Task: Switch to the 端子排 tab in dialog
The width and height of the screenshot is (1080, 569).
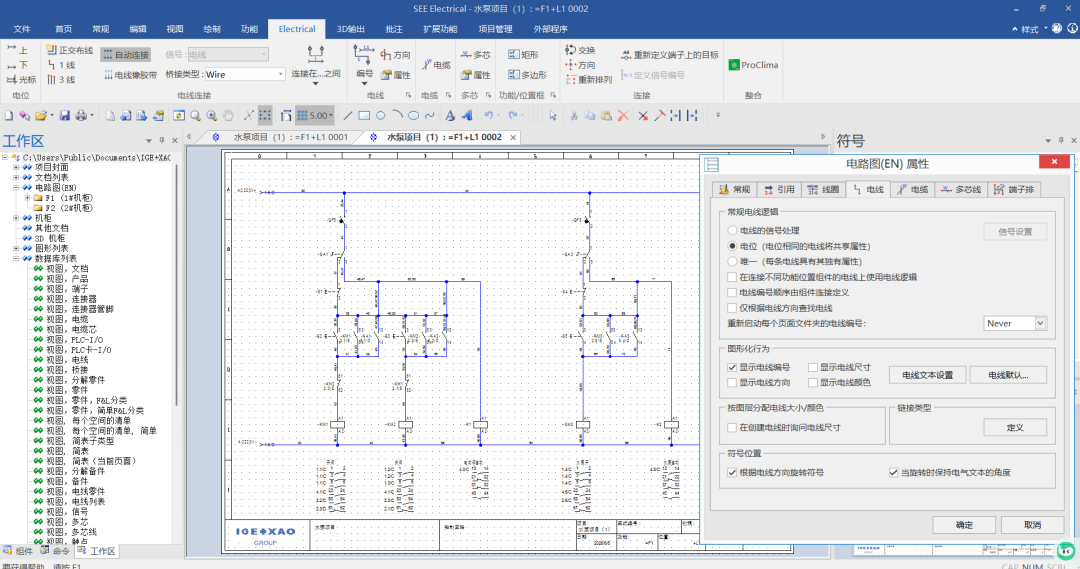Action: (x=1015, y=189)
